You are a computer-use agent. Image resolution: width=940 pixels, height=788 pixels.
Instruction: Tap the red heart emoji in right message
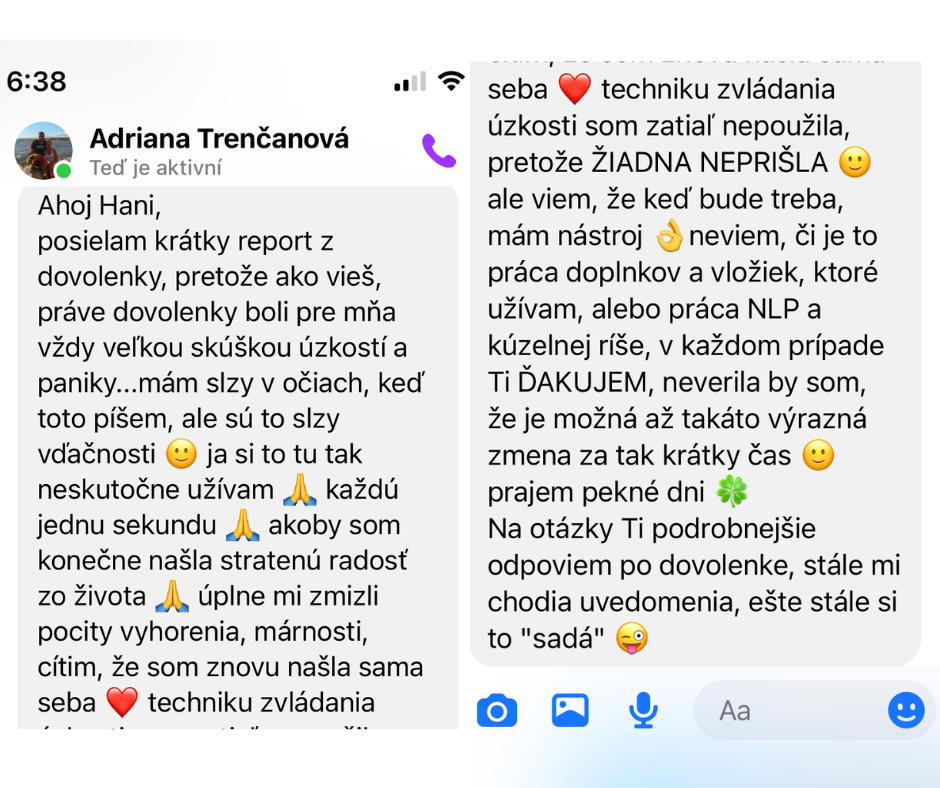(x=574, y=89)
